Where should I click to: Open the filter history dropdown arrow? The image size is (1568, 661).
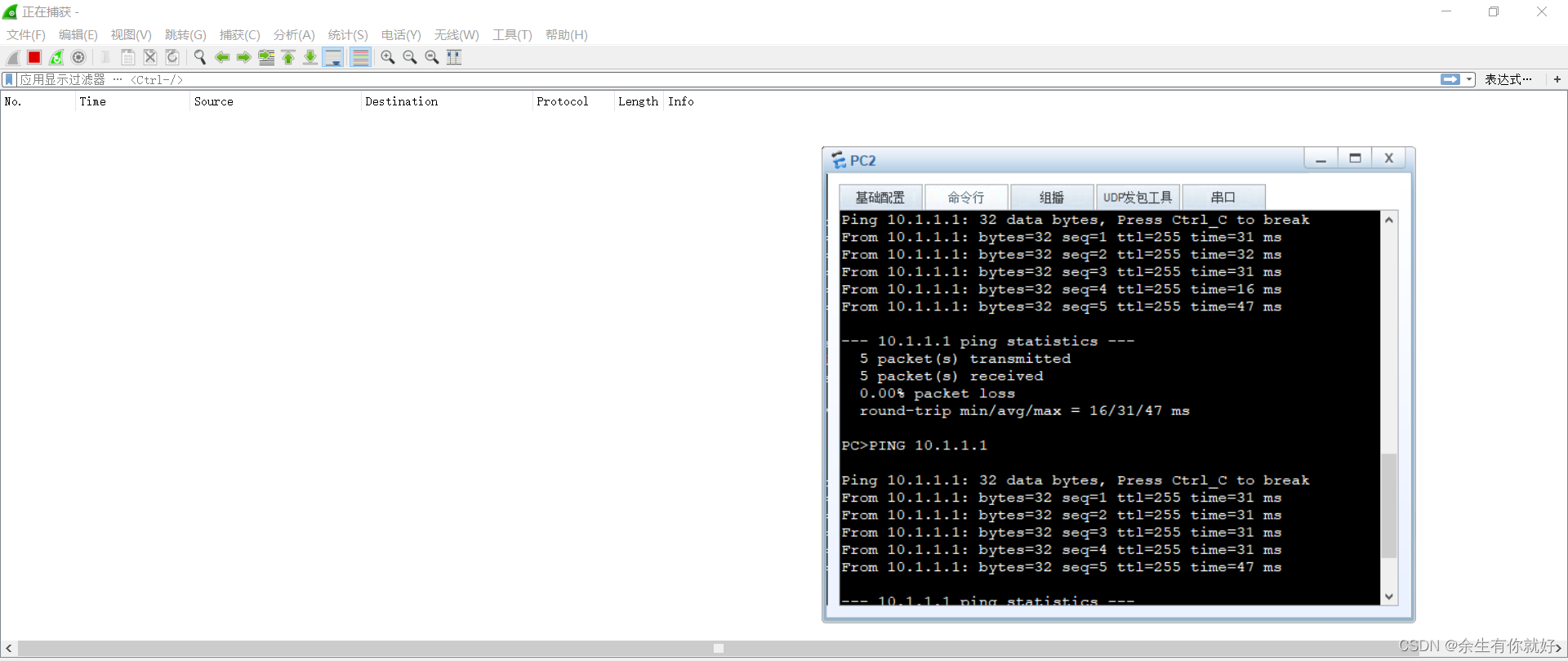pyautogui.click(x=1469, y=79)
